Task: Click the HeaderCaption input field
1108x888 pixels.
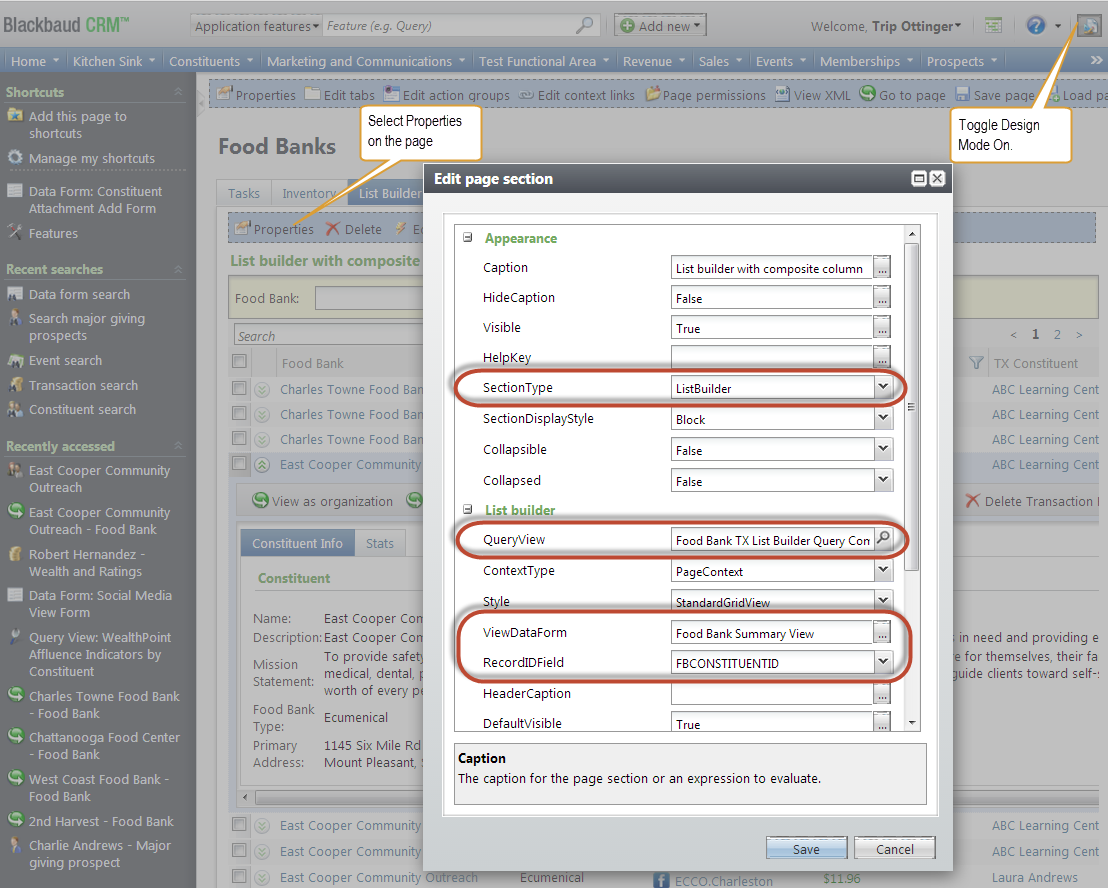Action: (771, 693)
